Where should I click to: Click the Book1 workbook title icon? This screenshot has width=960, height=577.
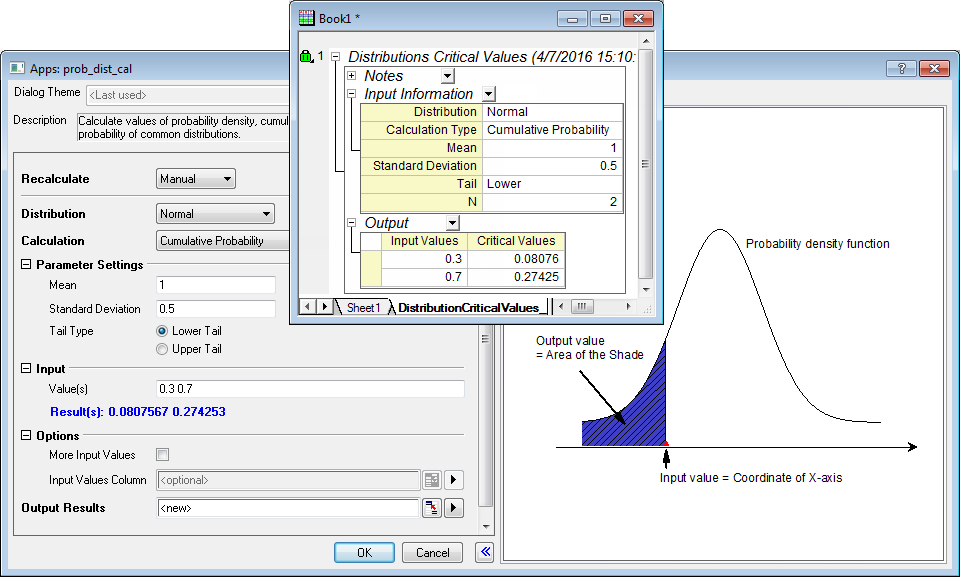pyautogui.click(x=307, y=19)
